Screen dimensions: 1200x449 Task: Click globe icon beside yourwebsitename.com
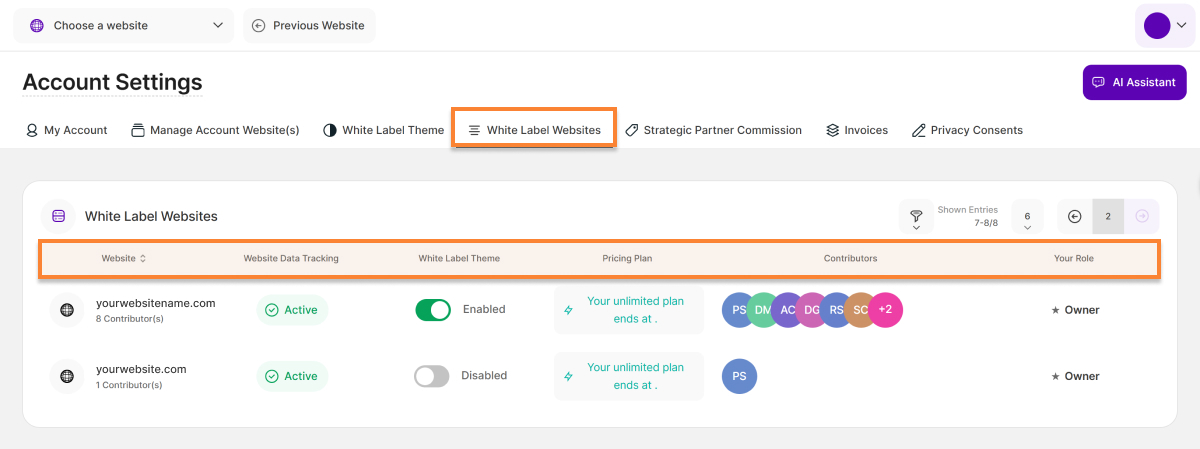pyautogui.click(x=68, y=310)
